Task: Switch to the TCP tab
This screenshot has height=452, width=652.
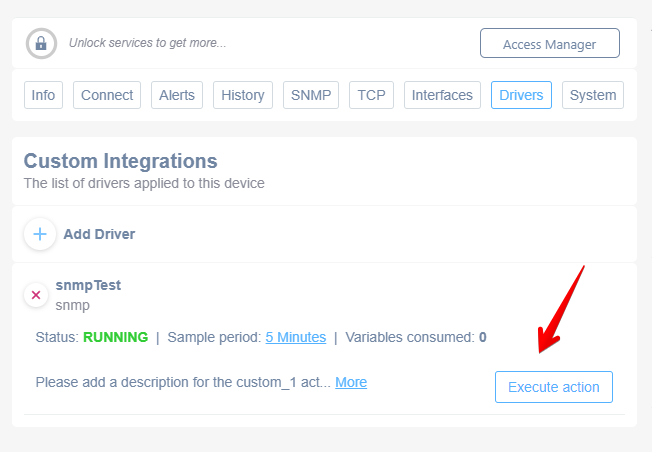Action: click(371, 95)
